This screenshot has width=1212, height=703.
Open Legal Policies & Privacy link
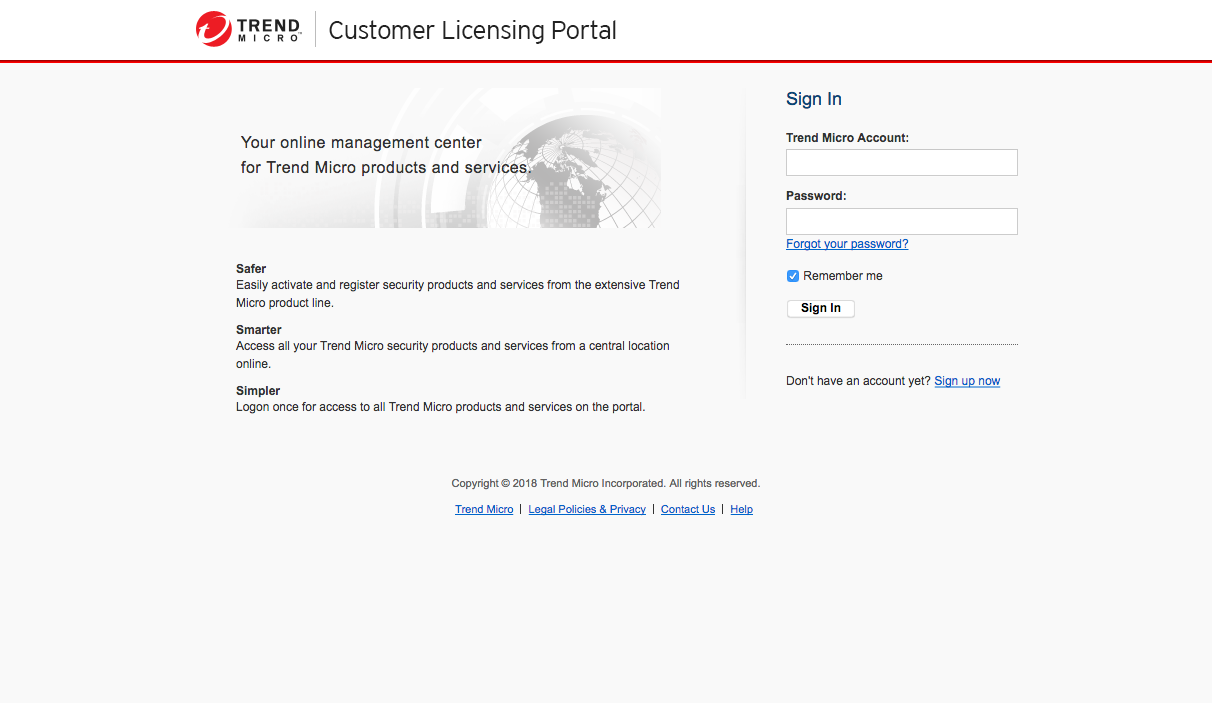click(x=587, y=510)
